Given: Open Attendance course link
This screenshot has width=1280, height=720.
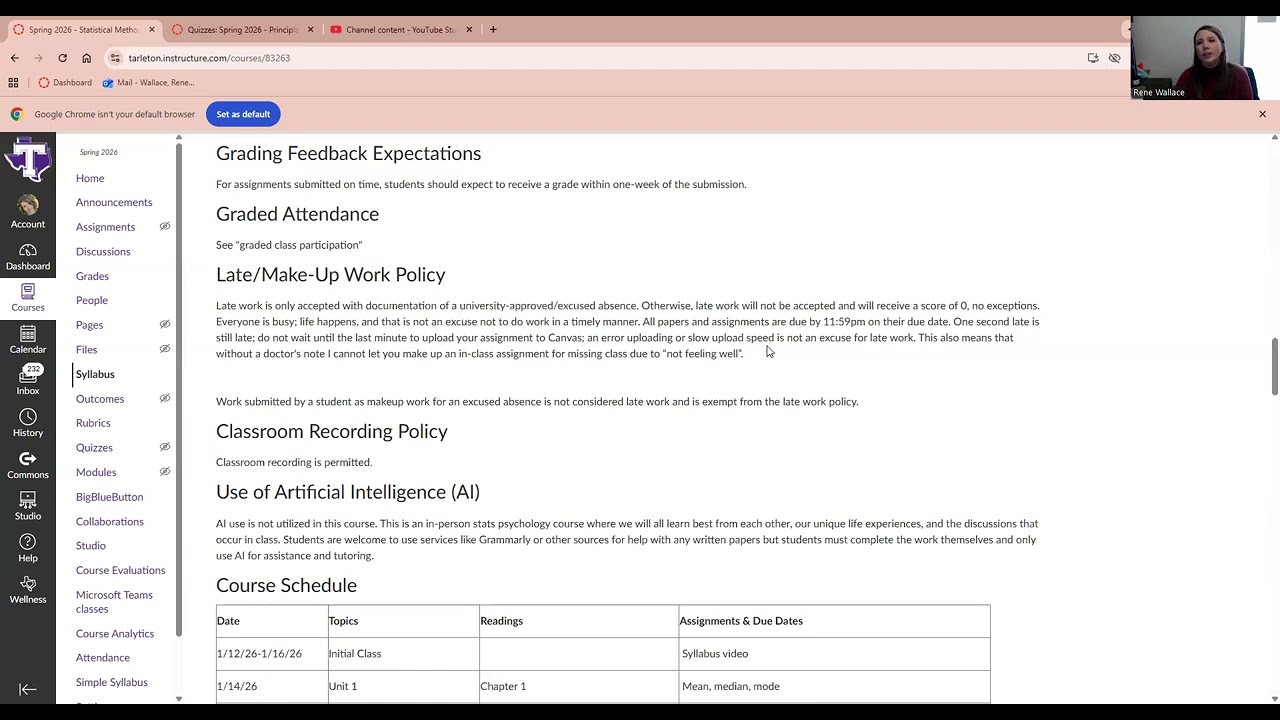Looking at the screenshot, I should [x=103, y=658].
